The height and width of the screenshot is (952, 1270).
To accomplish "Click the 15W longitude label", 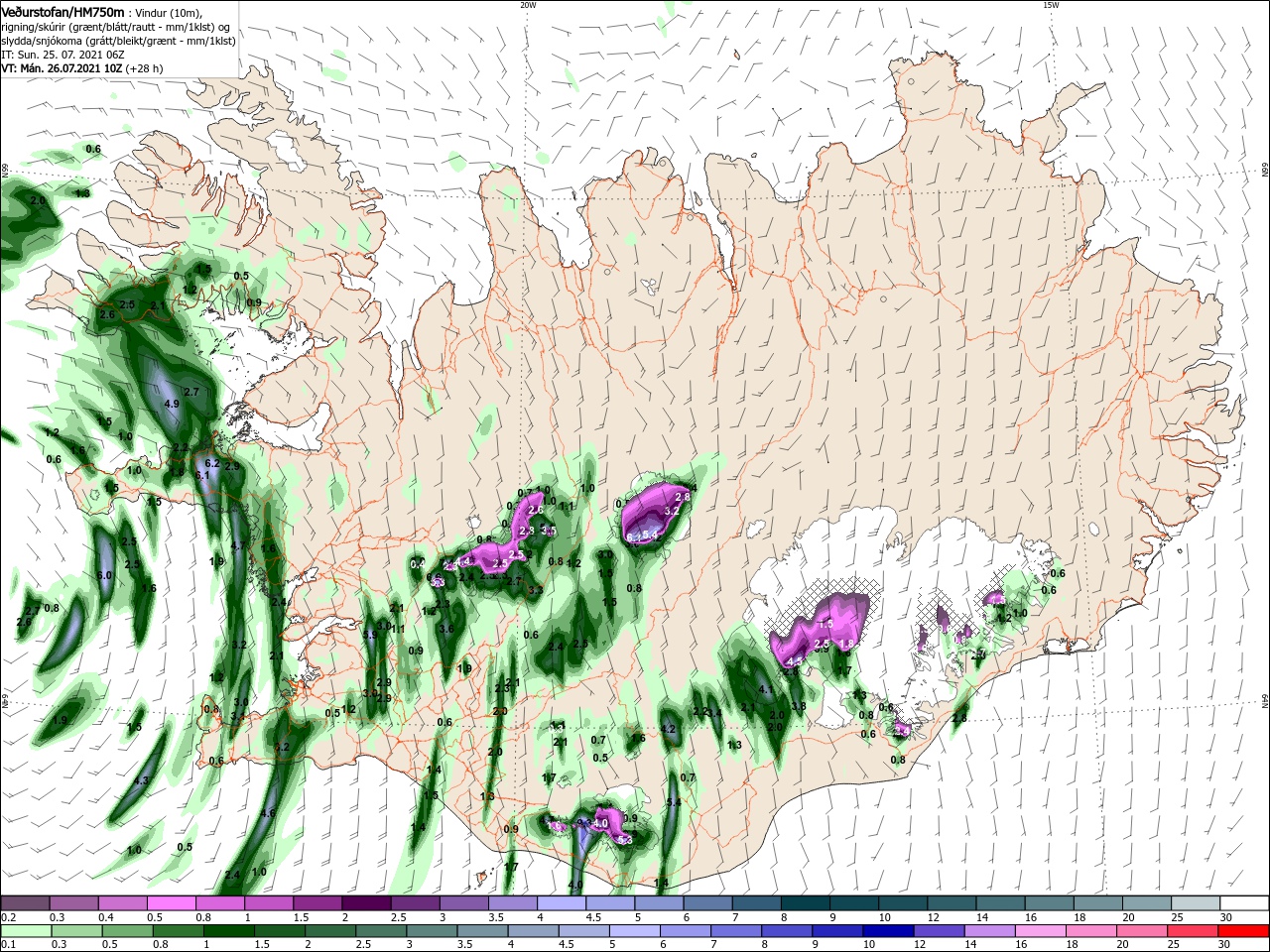I will [1051, 5].
